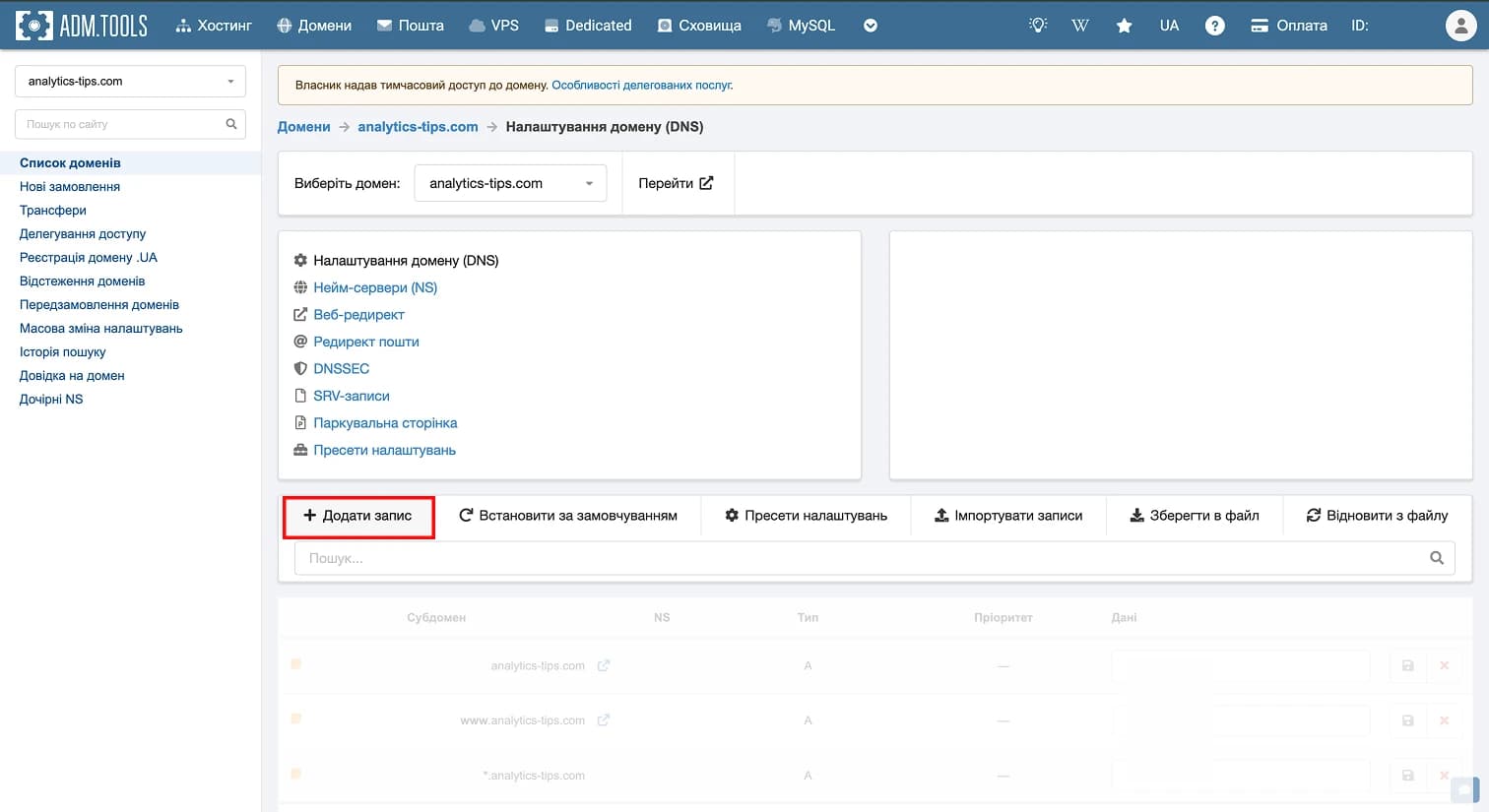Open Wikipedia-style W icon in header
Image resolution: width=1489 pixels, height=812 pixels.
(1079, 26)
